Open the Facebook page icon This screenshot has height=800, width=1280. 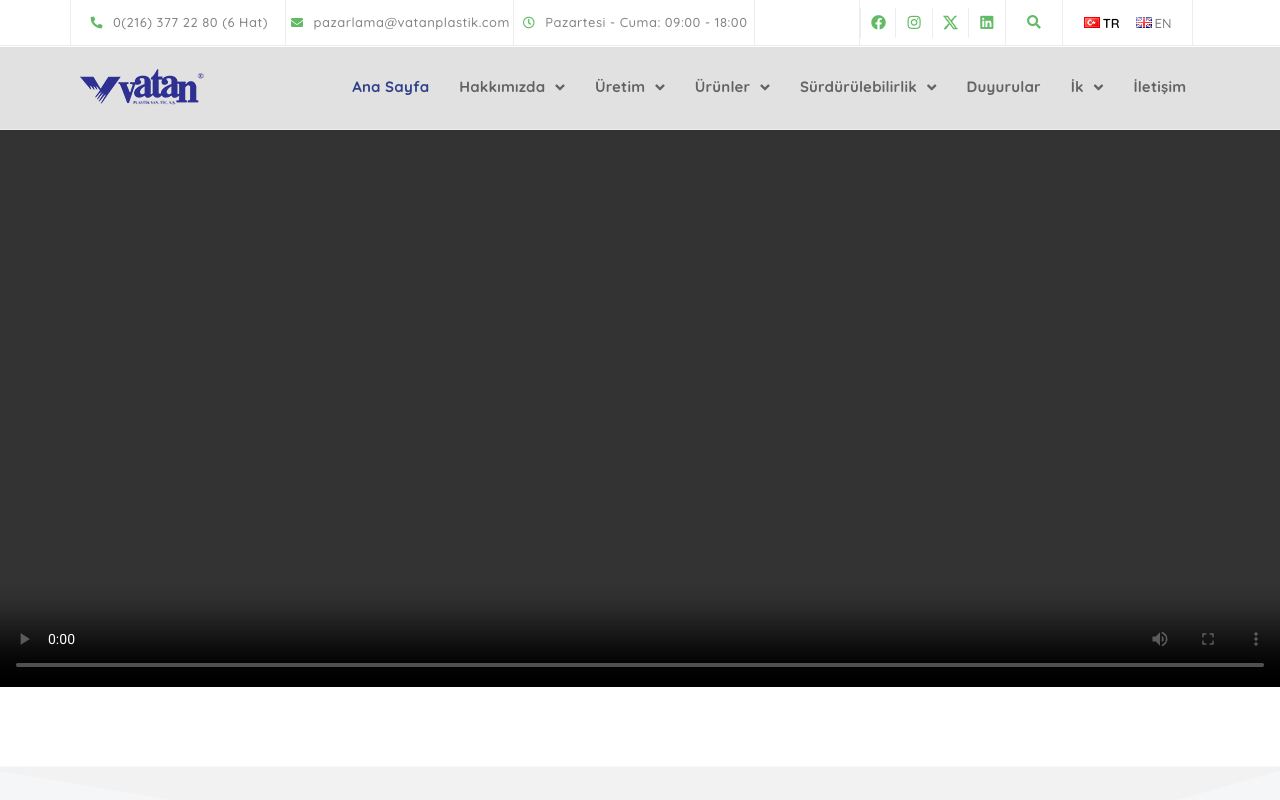tap(878, 22)
